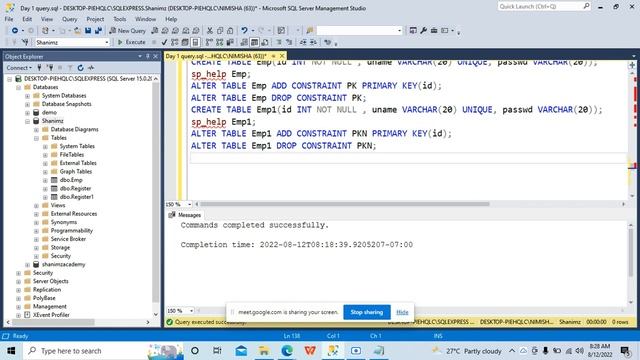Refresh the Object Explorer
This screenshot has width=640, height=360.
[80, 68]
